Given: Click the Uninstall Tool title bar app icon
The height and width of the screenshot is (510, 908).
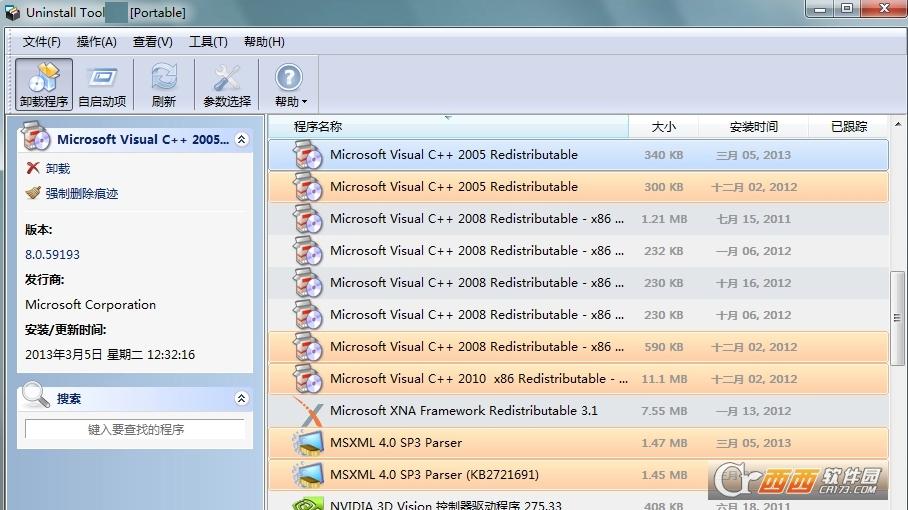Looking at the screenshot, I should 12,12.
